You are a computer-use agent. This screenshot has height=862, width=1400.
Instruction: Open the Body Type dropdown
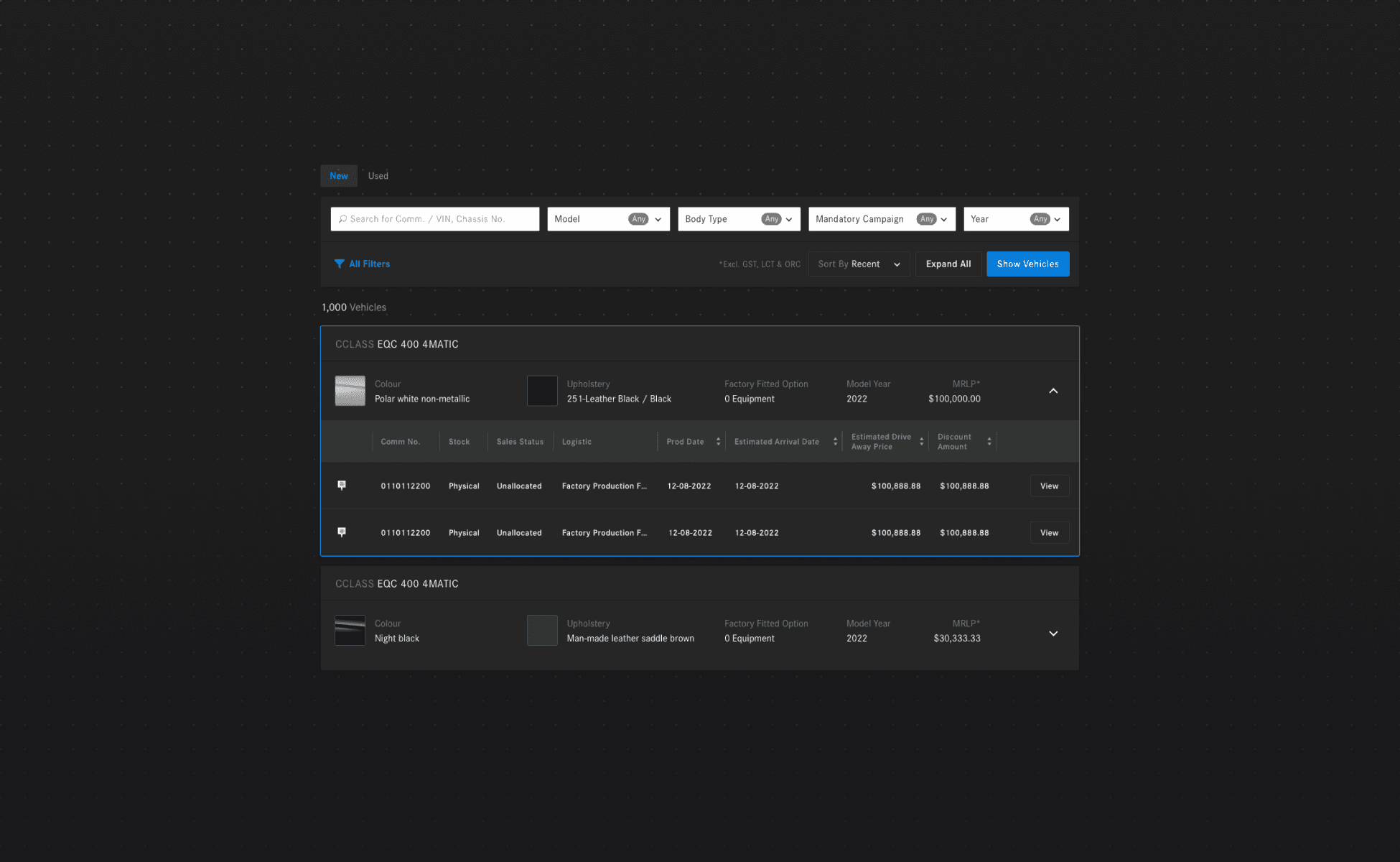739,219
